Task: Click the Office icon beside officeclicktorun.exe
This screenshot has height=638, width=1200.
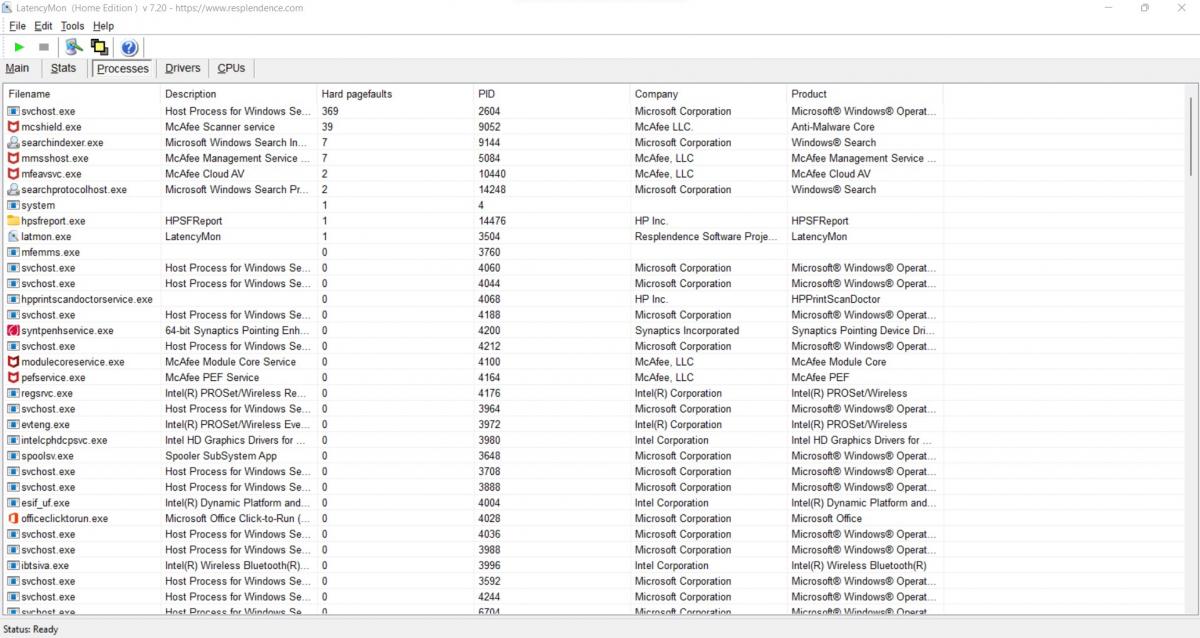Action: [x=13, y=519]
